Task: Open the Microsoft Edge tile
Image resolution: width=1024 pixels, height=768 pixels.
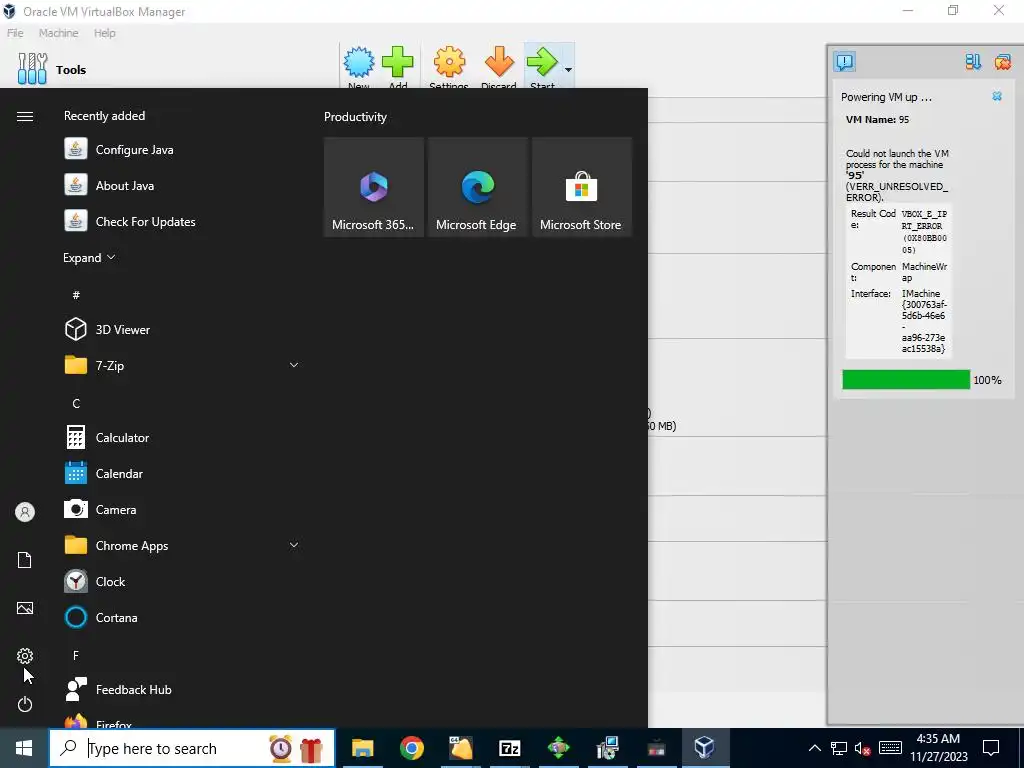Action: [477, 187]
